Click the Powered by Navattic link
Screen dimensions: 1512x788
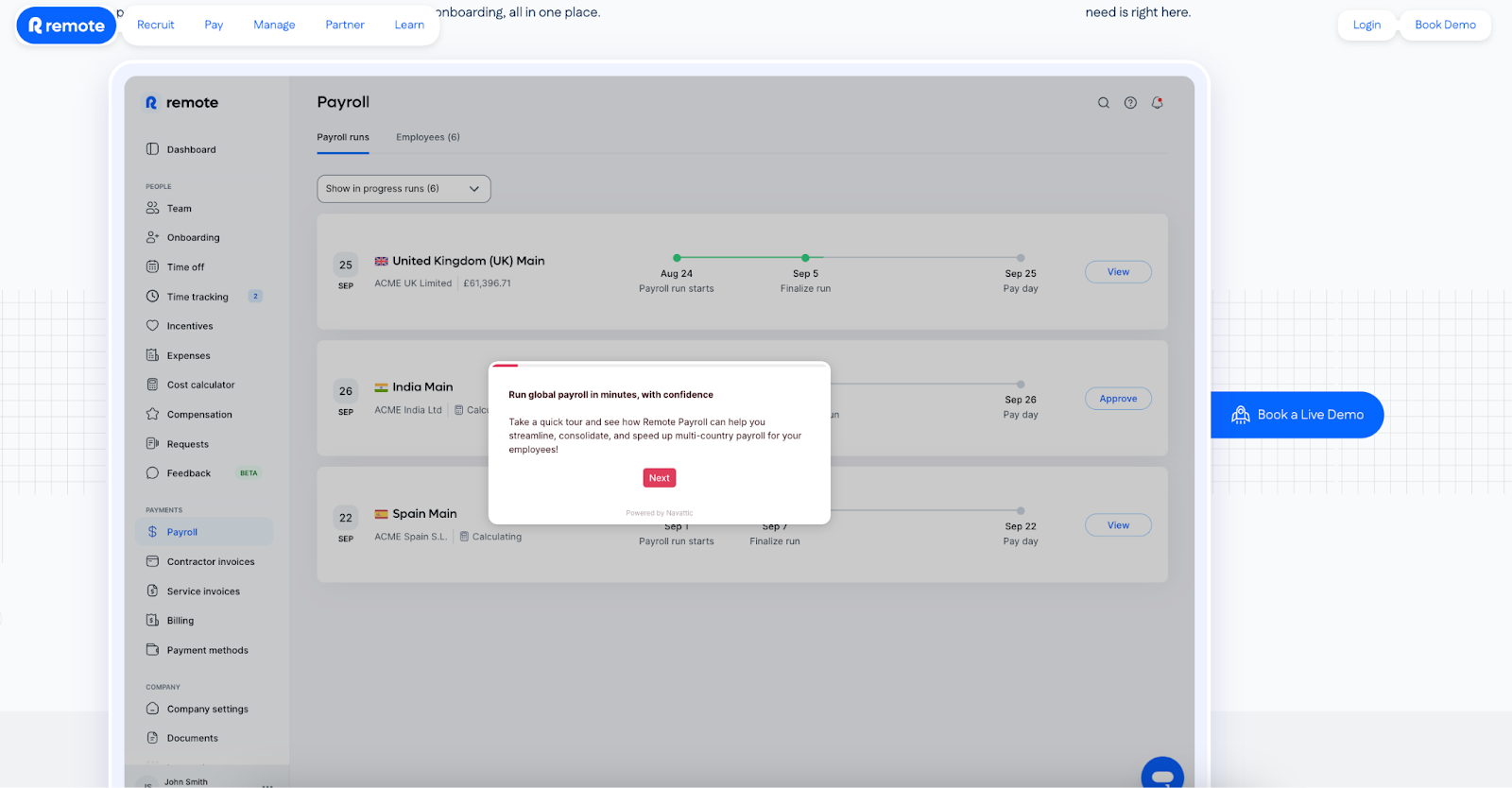[660, 513]
